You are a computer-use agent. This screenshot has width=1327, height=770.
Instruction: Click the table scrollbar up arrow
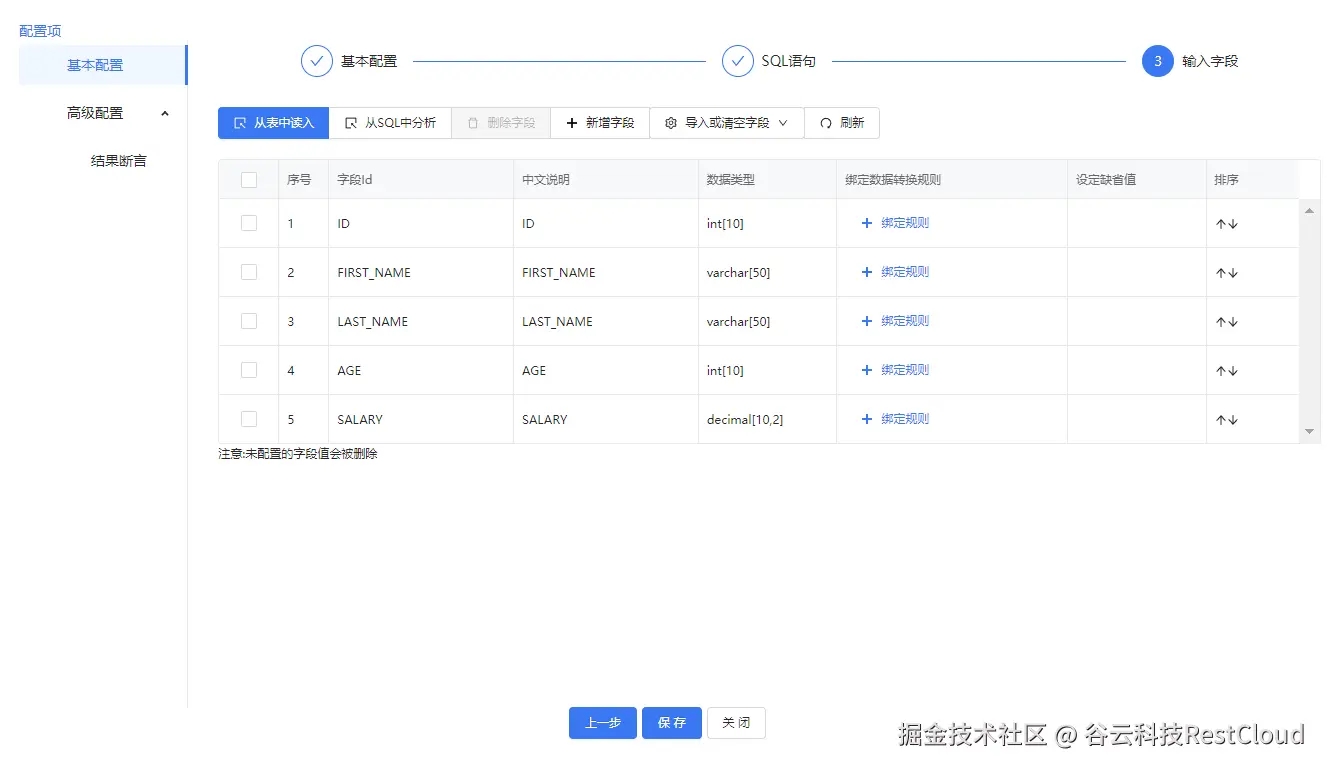pyautogui.click(x=1309, y=210)
